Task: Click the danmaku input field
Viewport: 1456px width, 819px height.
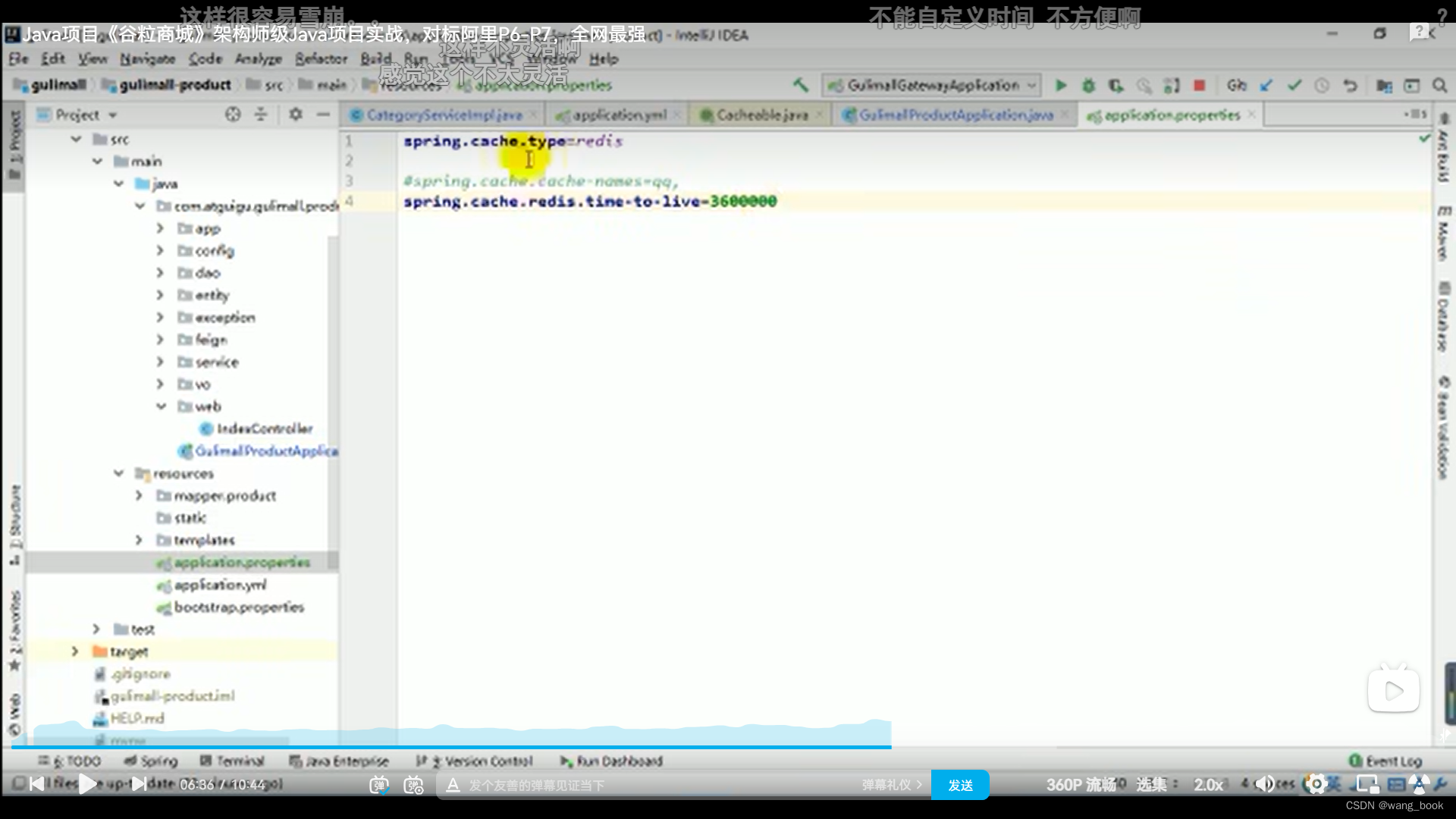Action: 652,786
